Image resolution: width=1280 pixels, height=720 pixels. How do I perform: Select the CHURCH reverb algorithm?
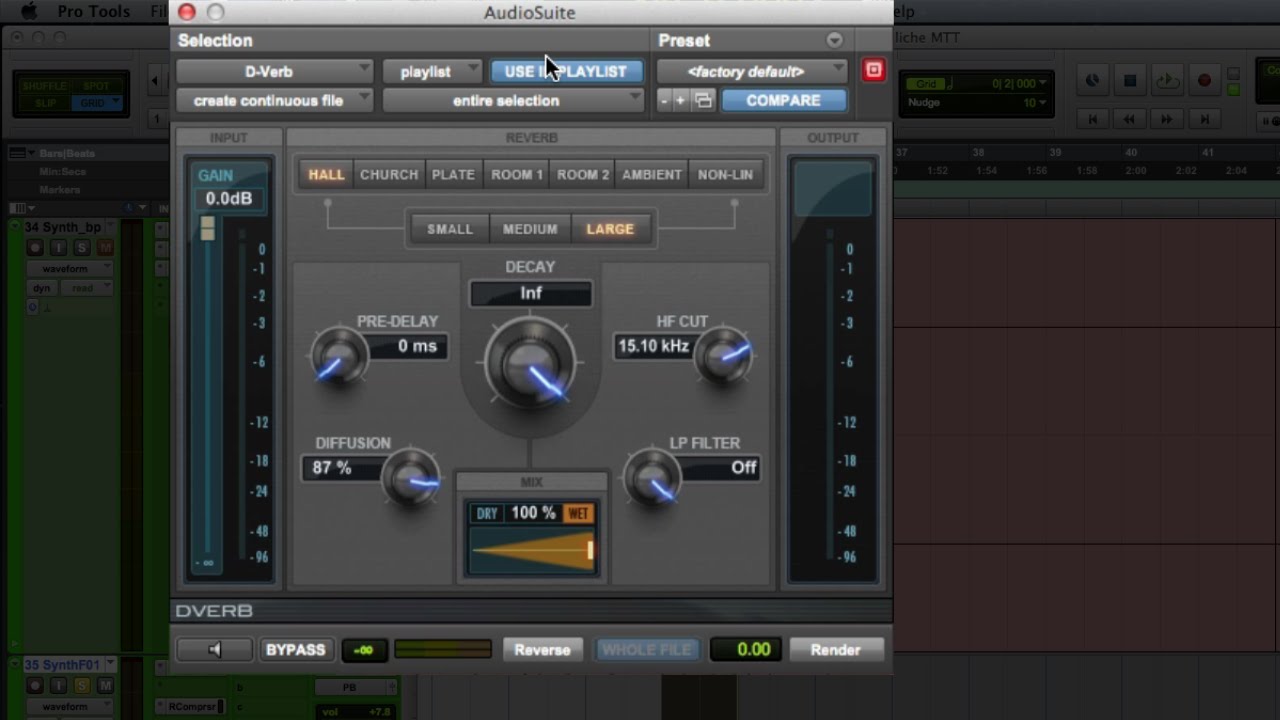click(x=389, y=174)
